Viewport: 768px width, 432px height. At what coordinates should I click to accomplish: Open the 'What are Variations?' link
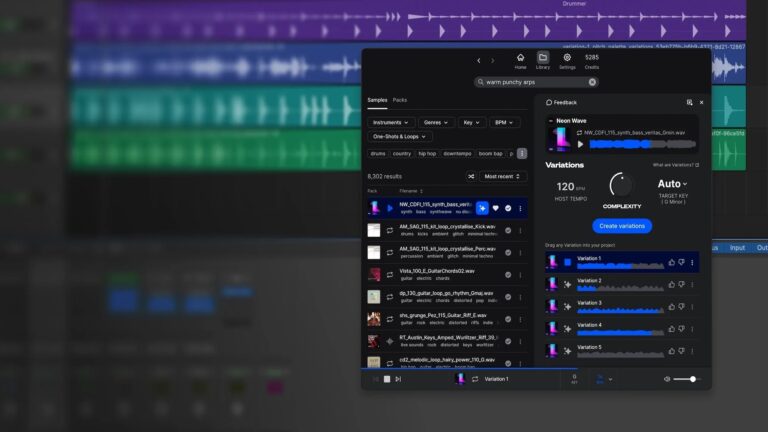click(676, 165)
